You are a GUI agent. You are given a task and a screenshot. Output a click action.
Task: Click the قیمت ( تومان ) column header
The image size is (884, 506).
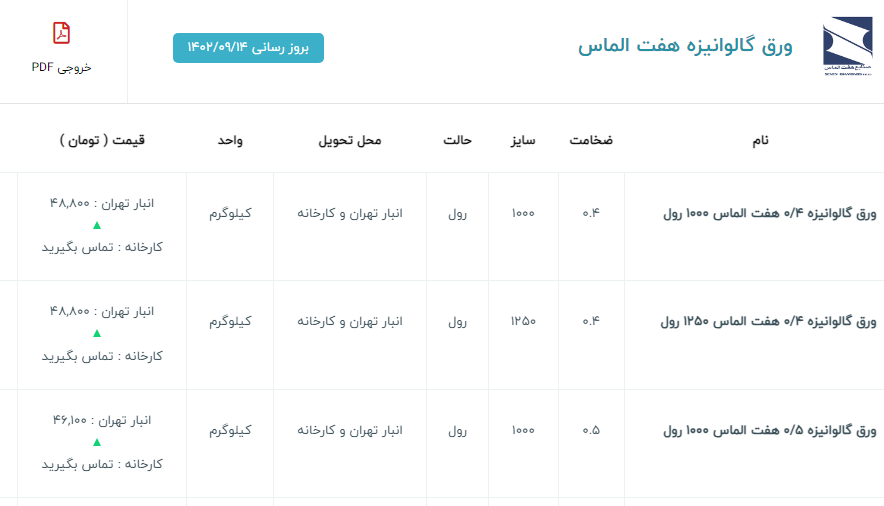[102, 140]
